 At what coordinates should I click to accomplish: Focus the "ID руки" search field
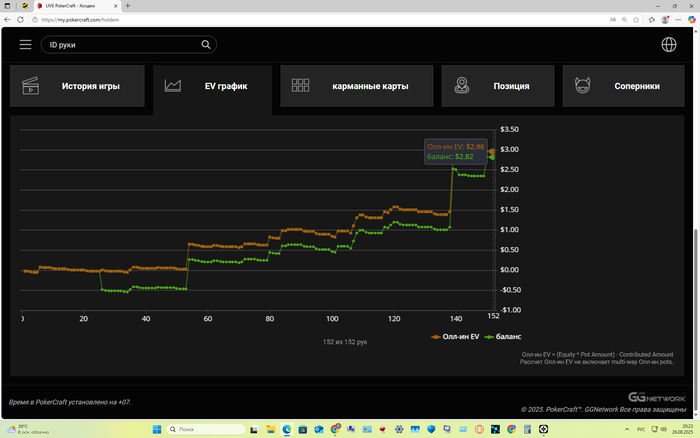(x=129, y=45)
